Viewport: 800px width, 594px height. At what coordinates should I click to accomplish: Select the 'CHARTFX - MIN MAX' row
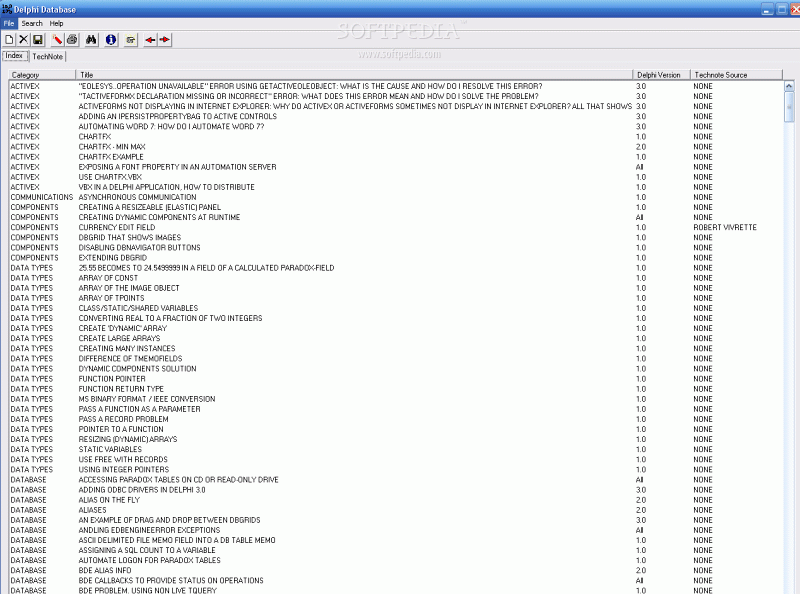pos(396,147)
